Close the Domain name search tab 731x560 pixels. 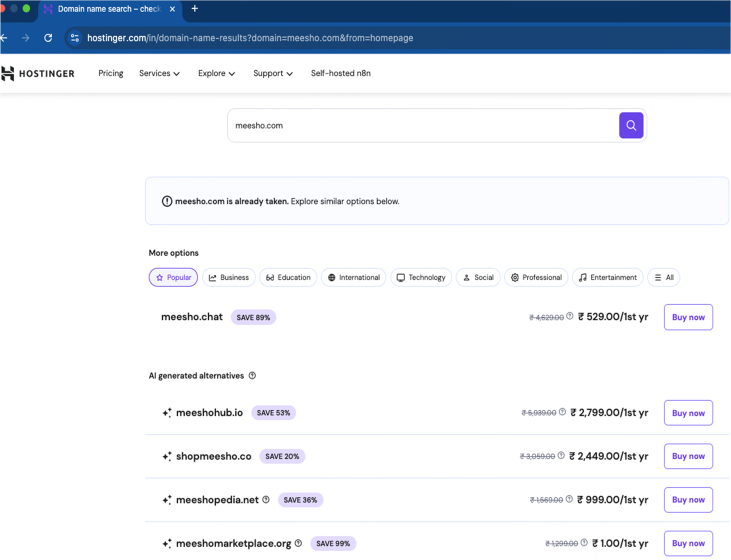coord(172,9)
